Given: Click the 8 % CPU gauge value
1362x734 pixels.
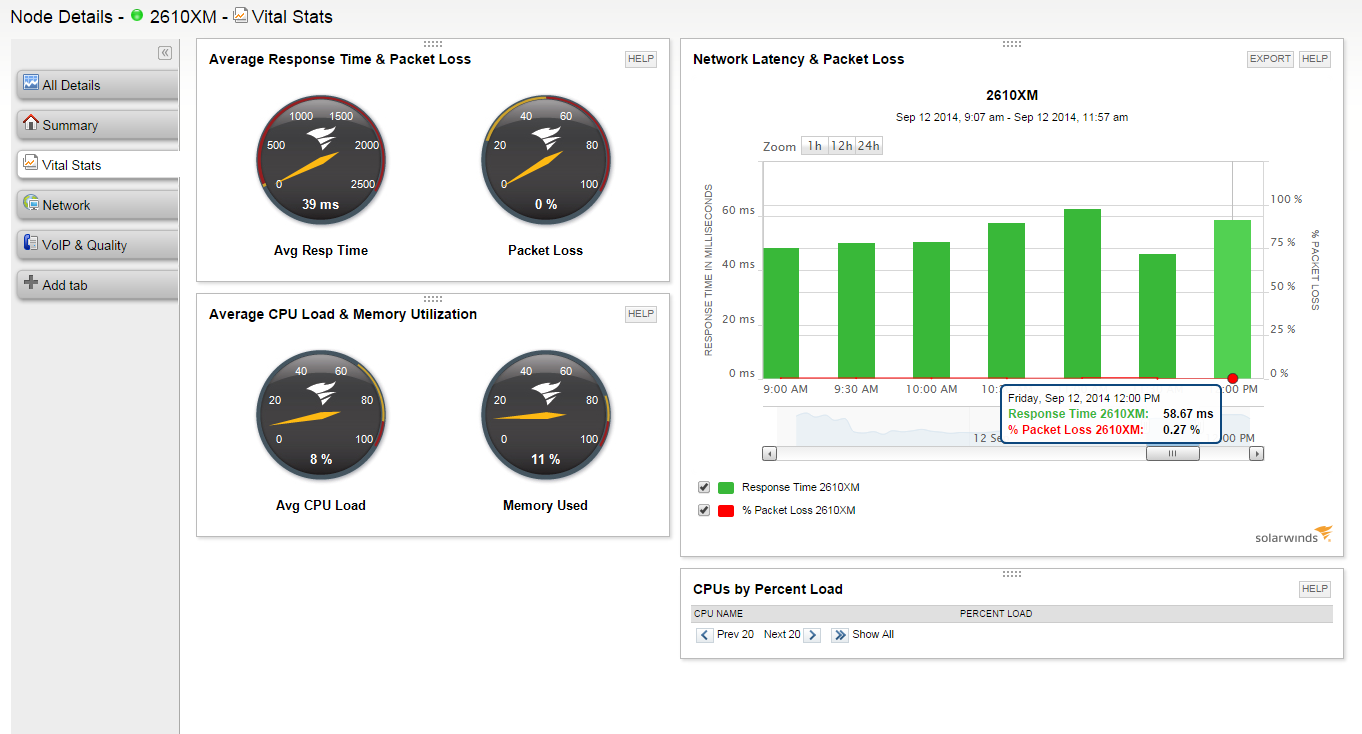Looking at the screenshot, I should (320, 459).
